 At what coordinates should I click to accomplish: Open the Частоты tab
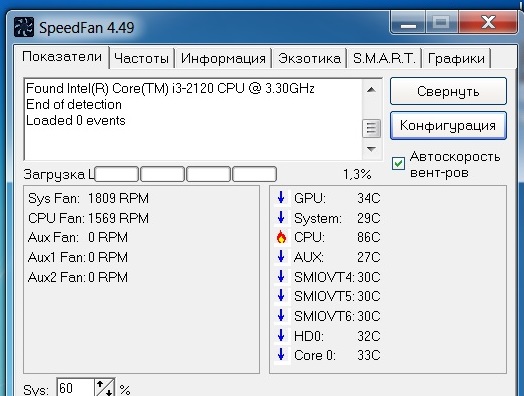141,58
